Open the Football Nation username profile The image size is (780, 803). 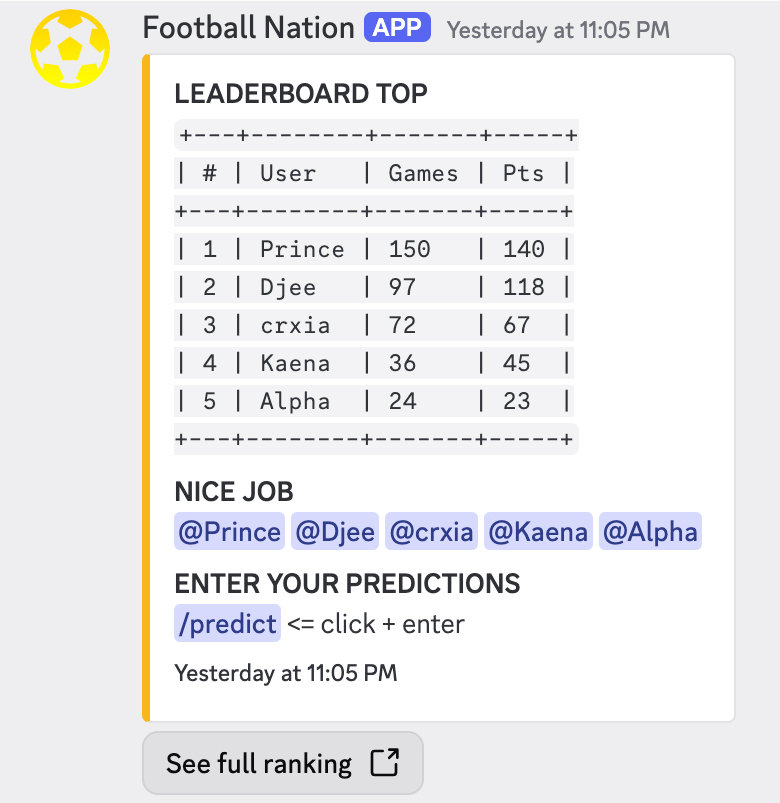click(x=248, y=28)
